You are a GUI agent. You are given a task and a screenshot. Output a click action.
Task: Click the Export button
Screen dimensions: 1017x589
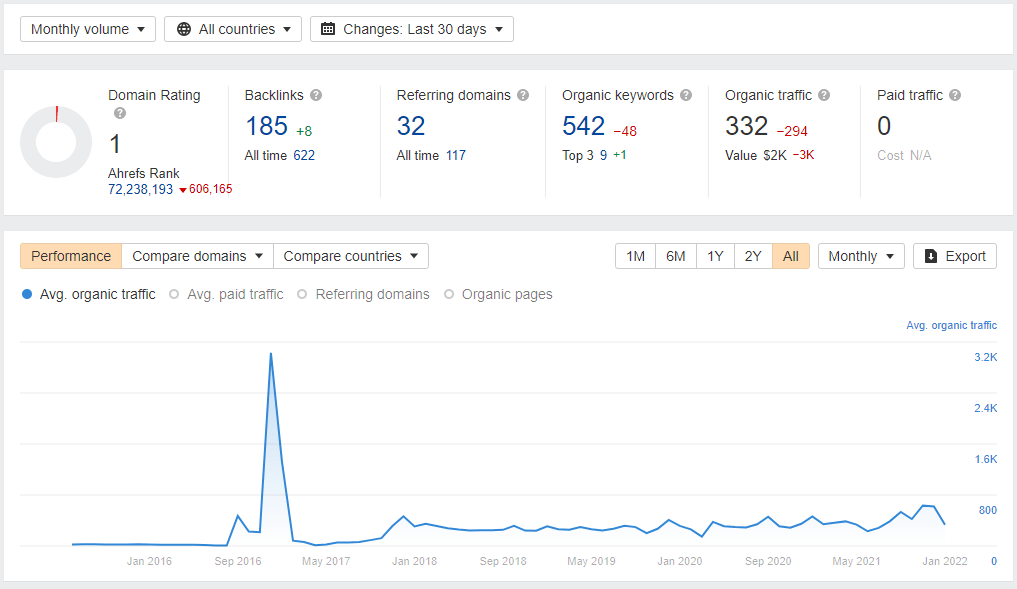tap(954, 256)
